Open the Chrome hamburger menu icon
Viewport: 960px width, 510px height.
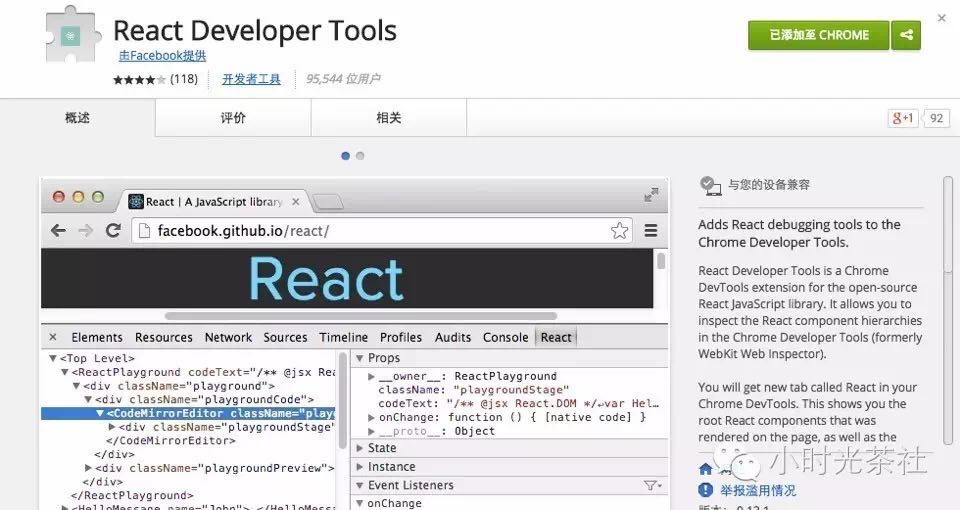[x=651, y=231]
